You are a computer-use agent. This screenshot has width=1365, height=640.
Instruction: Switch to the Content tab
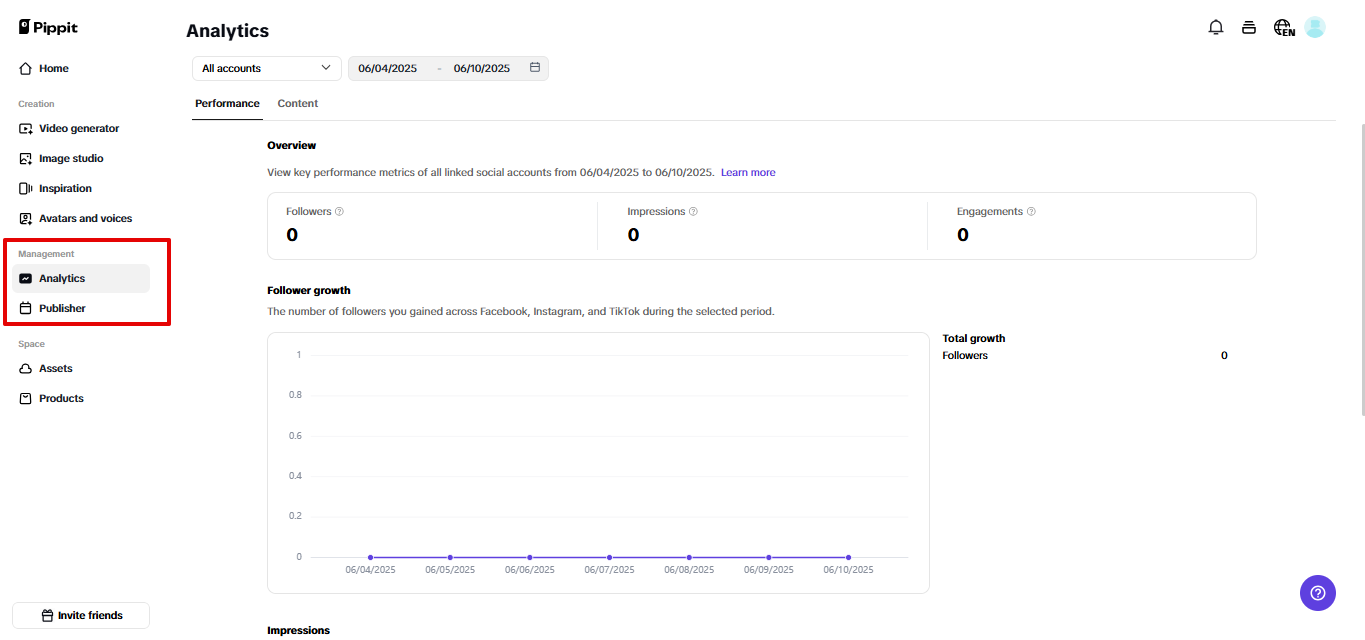[297, 103]
